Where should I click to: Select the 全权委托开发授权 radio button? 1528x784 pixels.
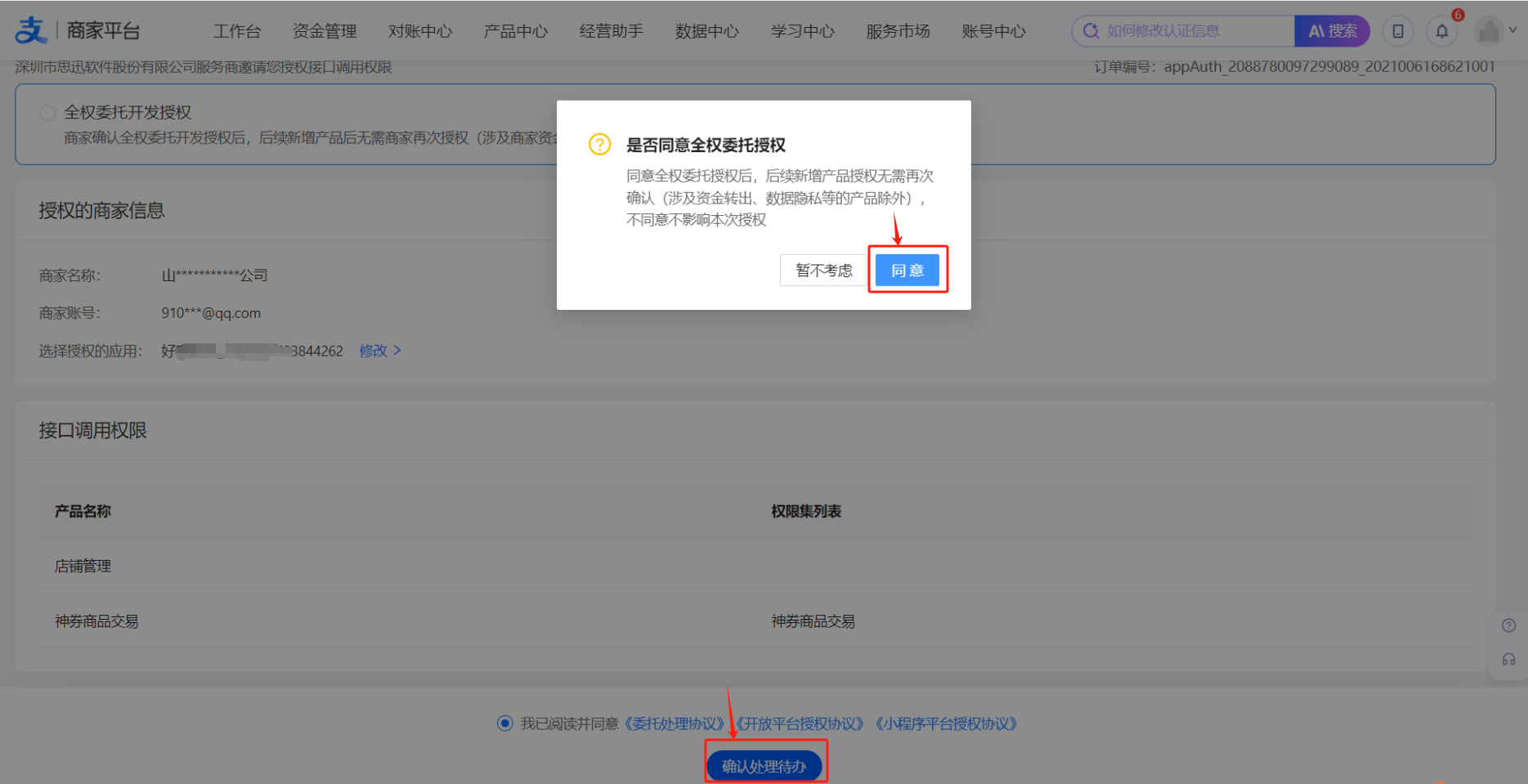click(x=48, y=113)
